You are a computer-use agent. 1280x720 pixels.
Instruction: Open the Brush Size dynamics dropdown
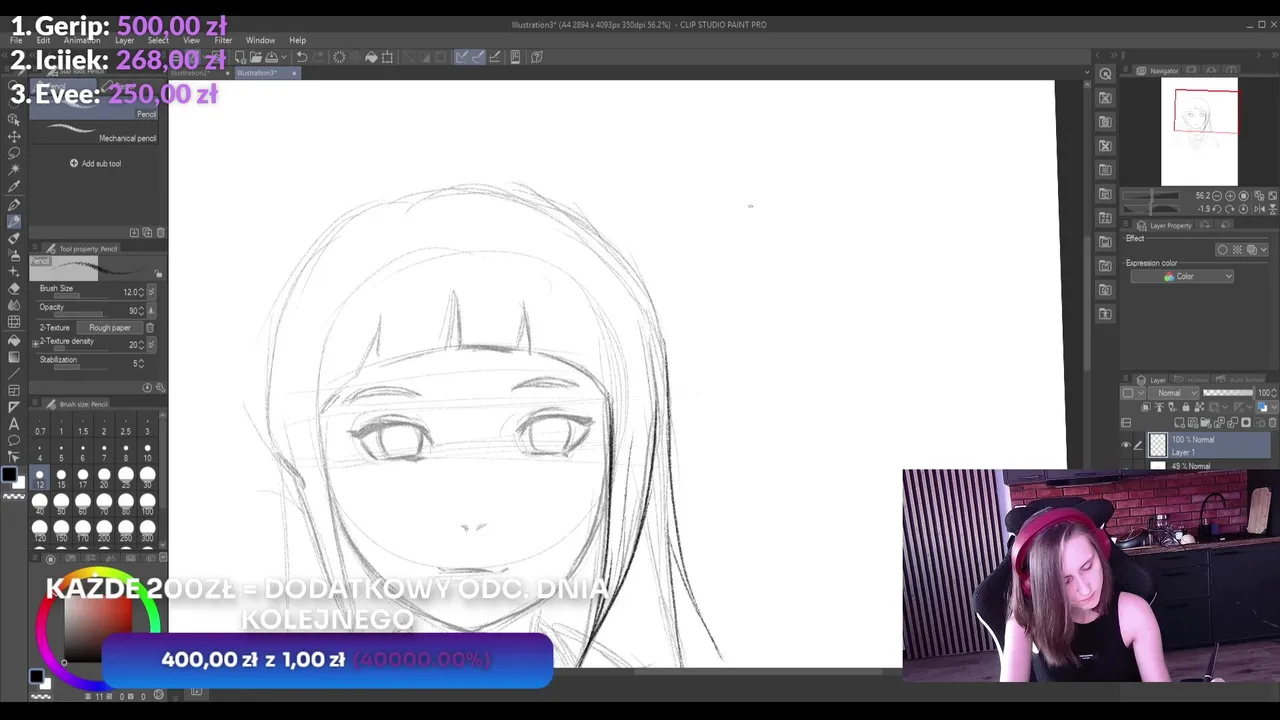click(x=151, y=291)
